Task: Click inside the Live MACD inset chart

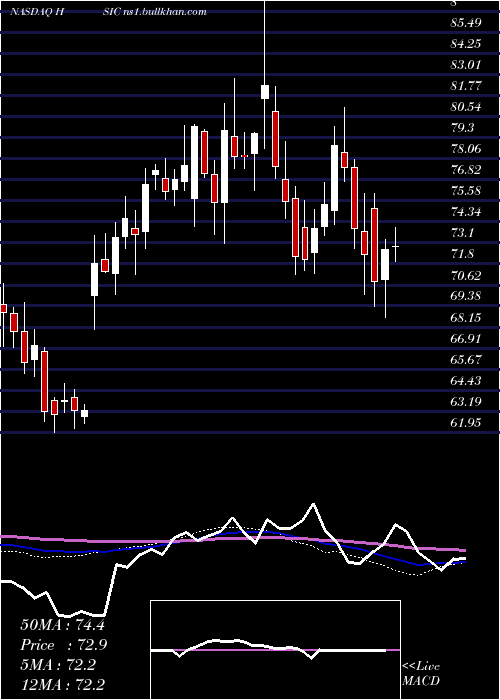Action: tap(275, 650)
